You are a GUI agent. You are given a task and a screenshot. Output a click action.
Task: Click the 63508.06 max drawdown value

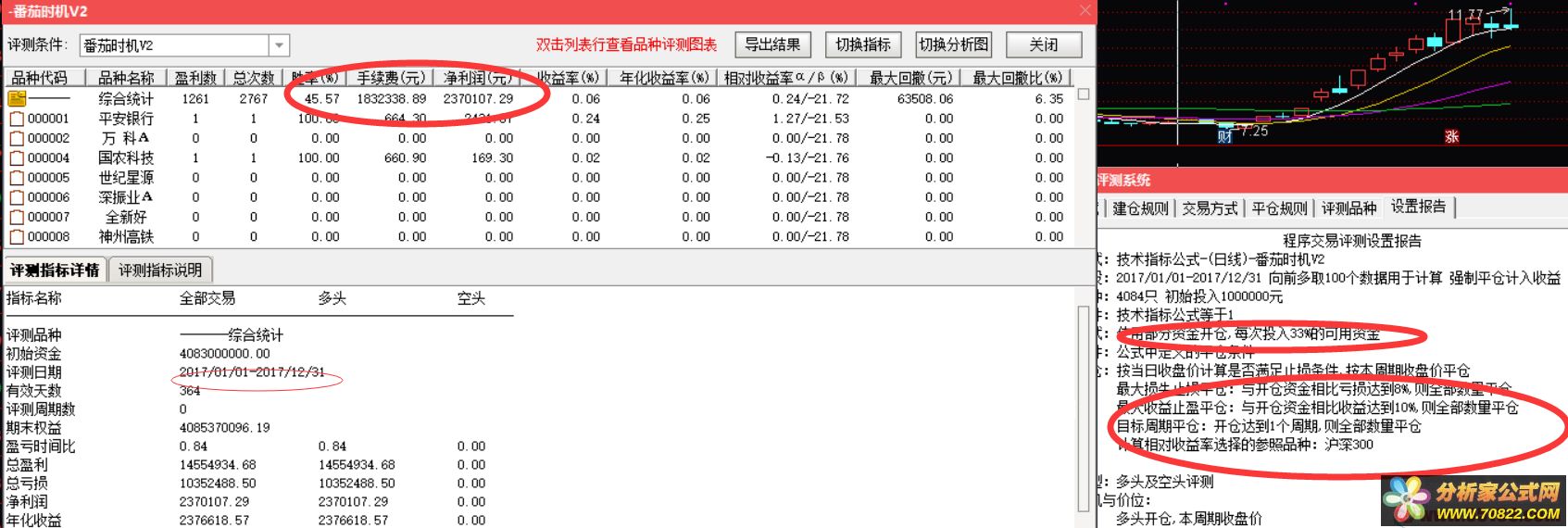point(924,98)
